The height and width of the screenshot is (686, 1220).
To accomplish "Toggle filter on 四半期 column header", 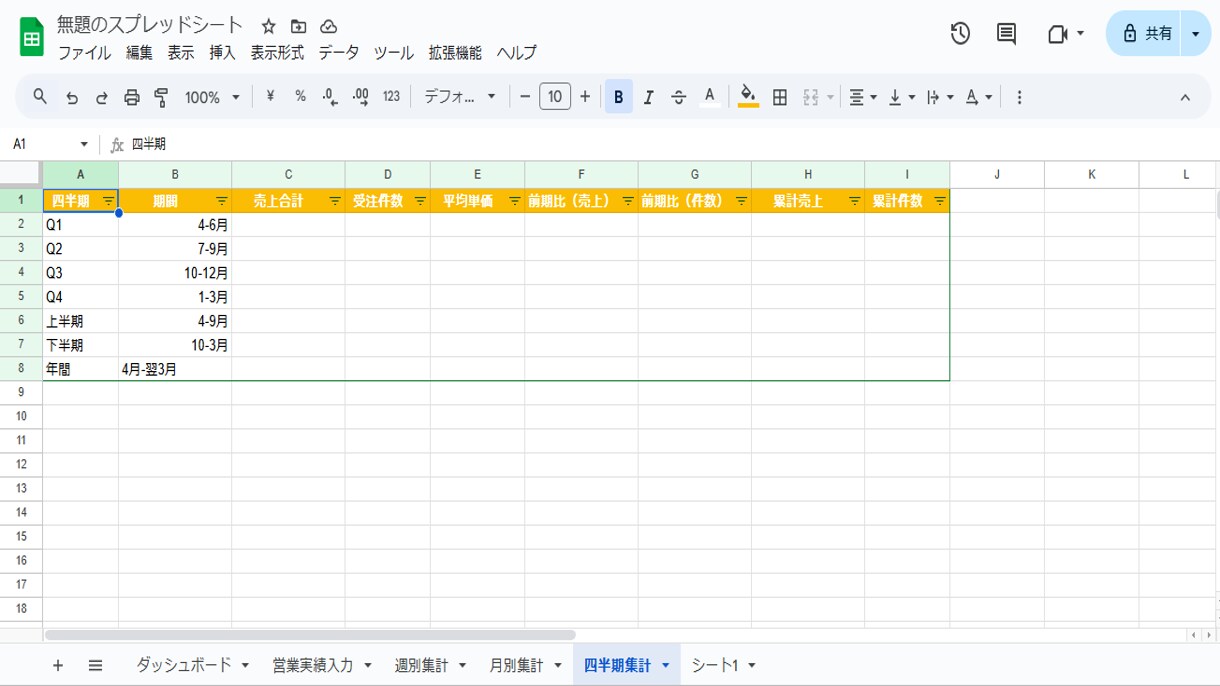I will pos(108,201).
